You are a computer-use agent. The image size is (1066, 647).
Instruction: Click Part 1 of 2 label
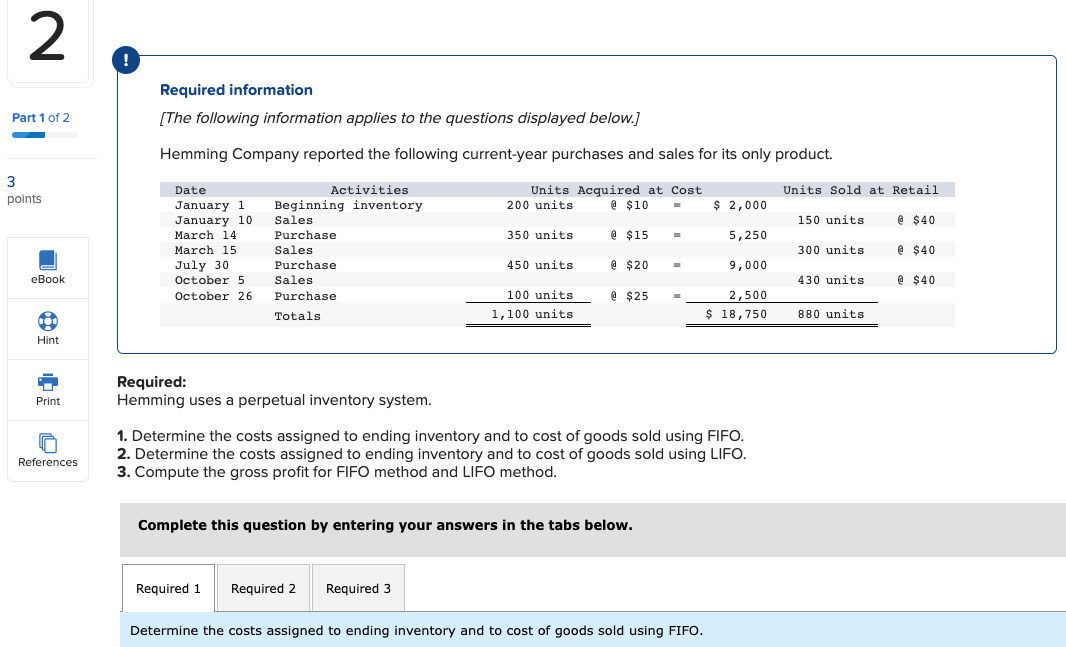tap(40, 117)
